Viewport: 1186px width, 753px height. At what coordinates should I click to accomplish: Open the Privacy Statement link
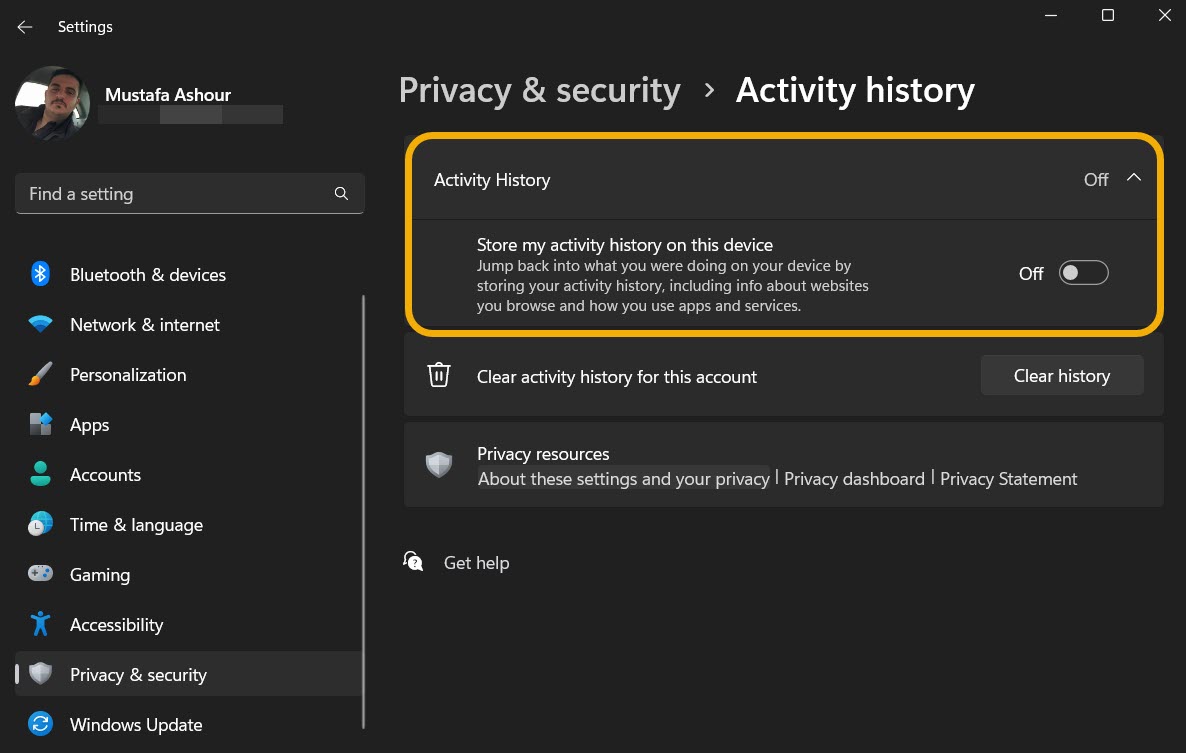1008,479
